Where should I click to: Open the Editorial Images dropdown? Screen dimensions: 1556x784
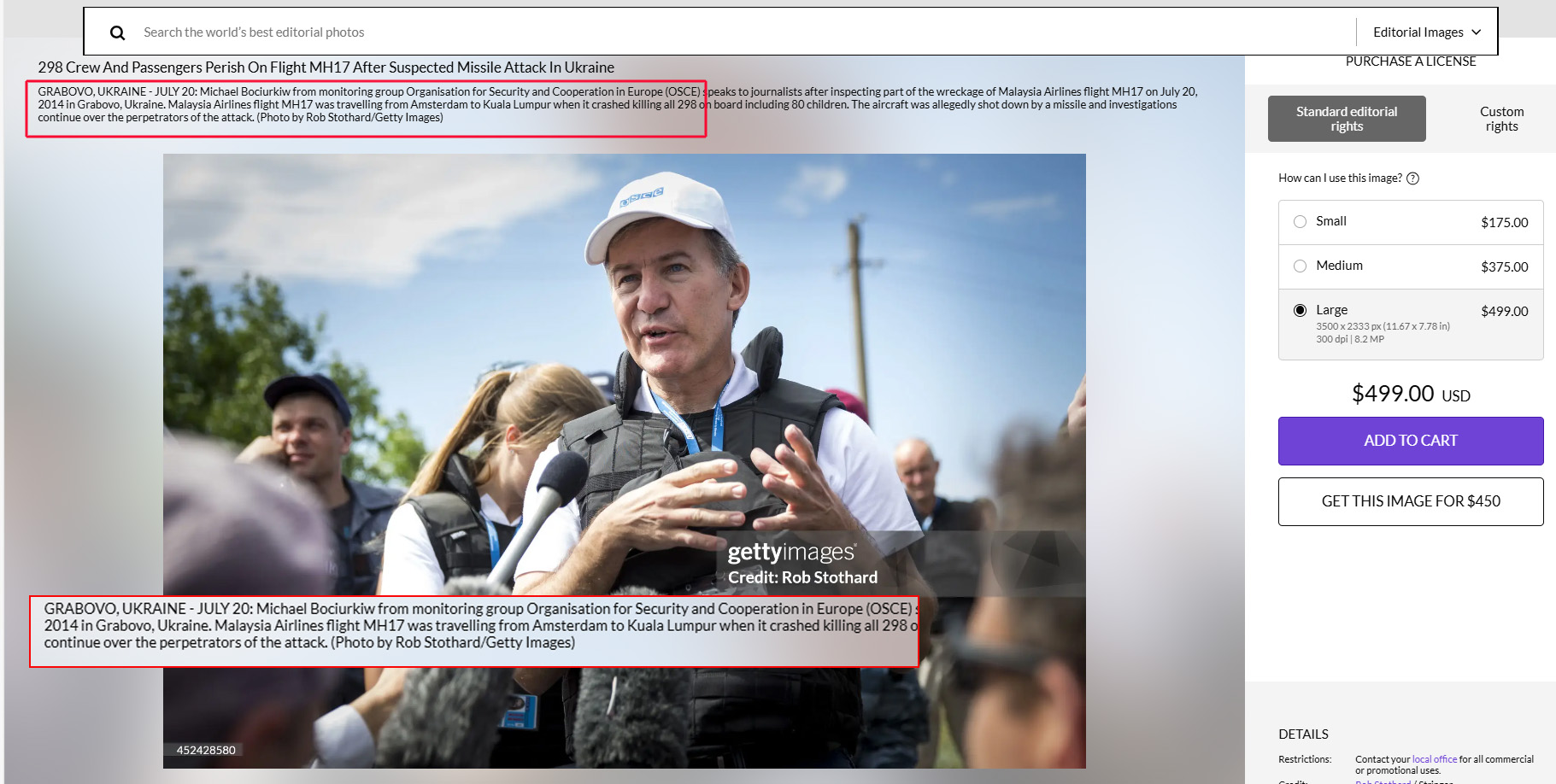tap(1426, 32)
